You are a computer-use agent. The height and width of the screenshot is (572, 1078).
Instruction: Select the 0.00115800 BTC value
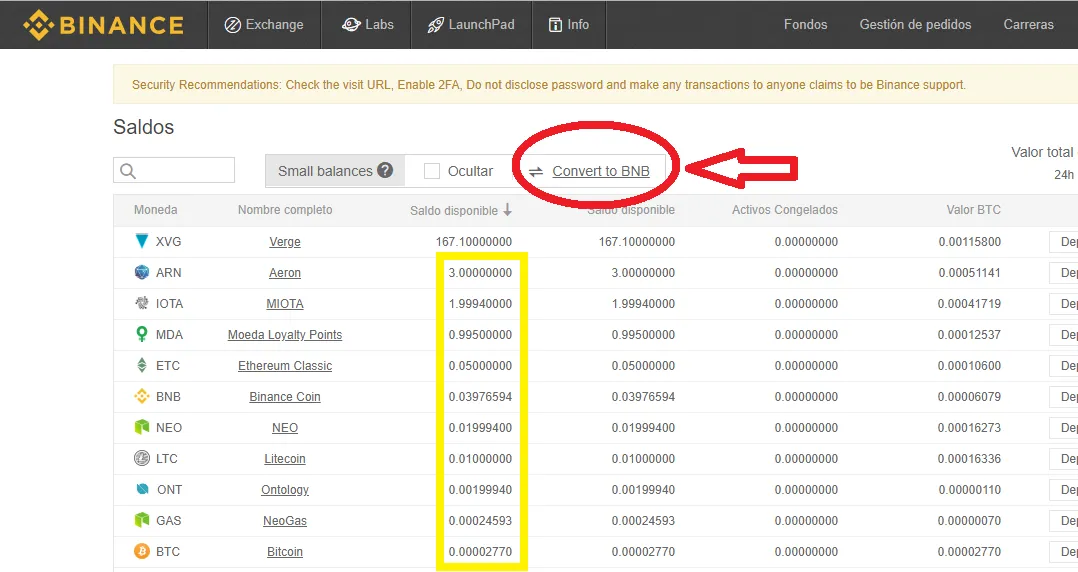969,242
